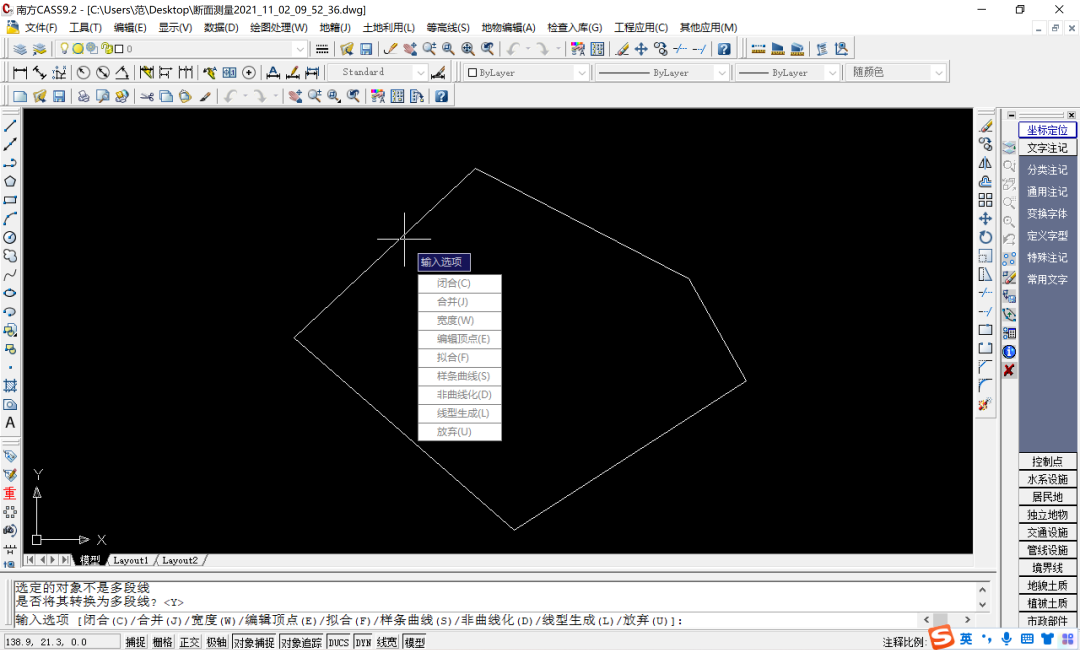Choose 闭合(C) from the options menu
Screen dimensions: 1080x650
pos(459,284)
